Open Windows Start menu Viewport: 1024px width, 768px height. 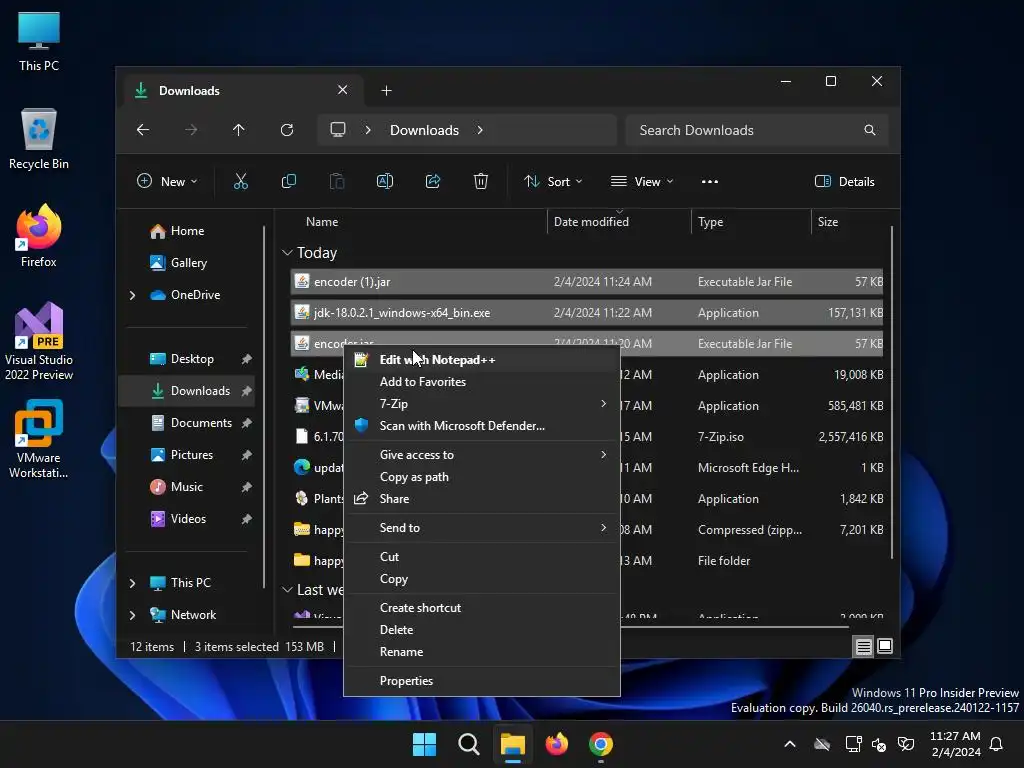point(424,744)
